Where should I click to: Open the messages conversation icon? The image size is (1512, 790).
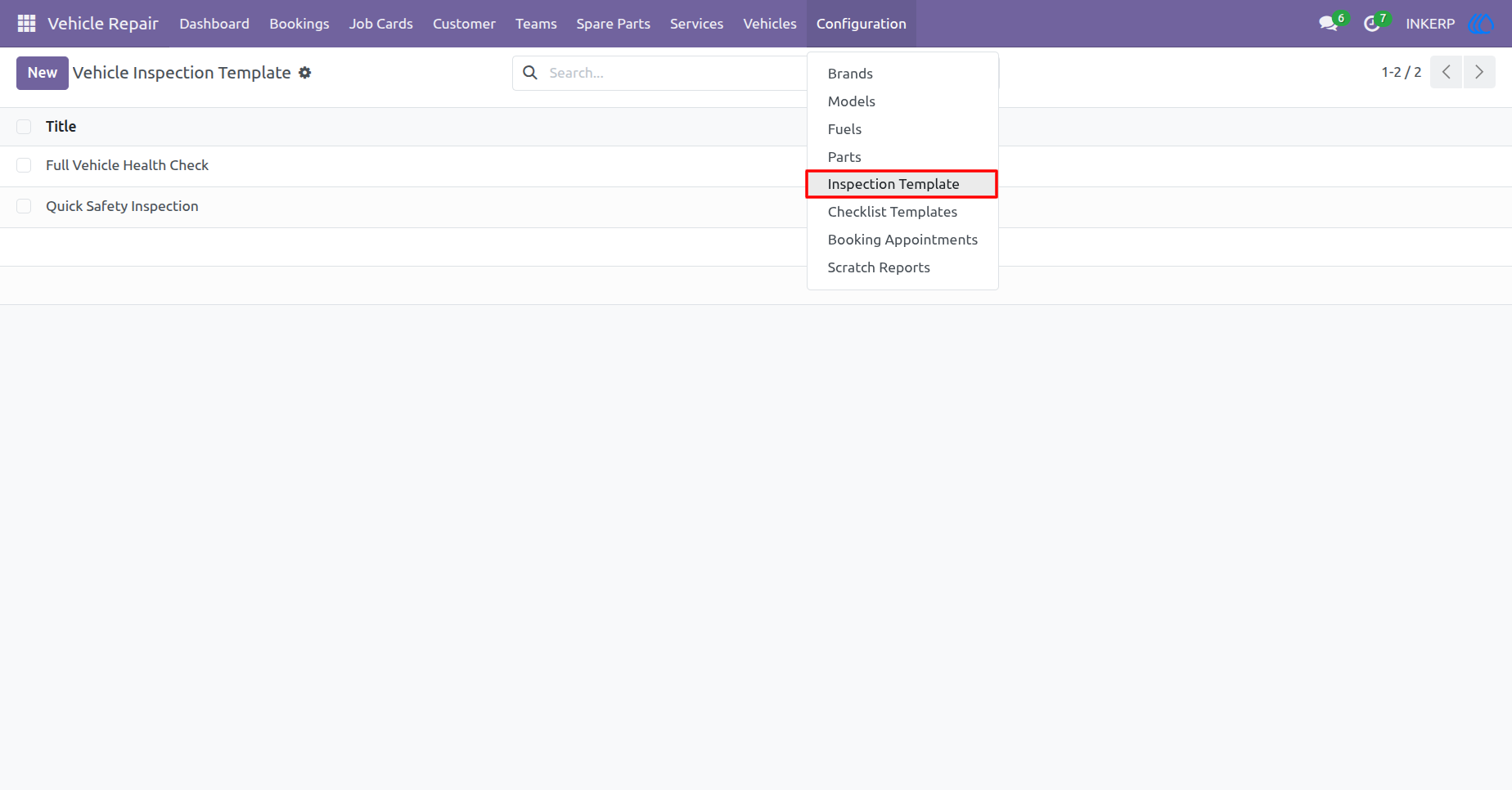pyautogui.click(x=1329, y=24)
